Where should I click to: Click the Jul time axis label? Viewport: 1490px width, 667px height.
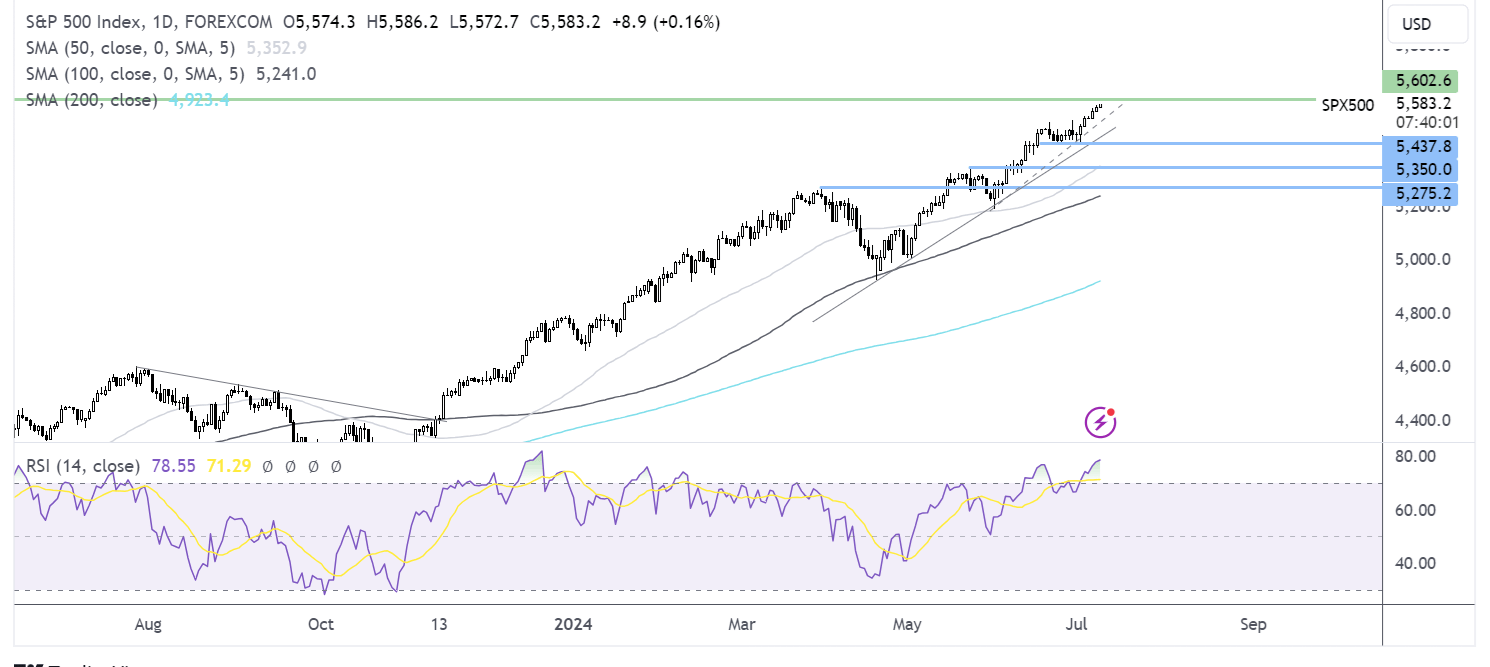tap(1075, 624)
